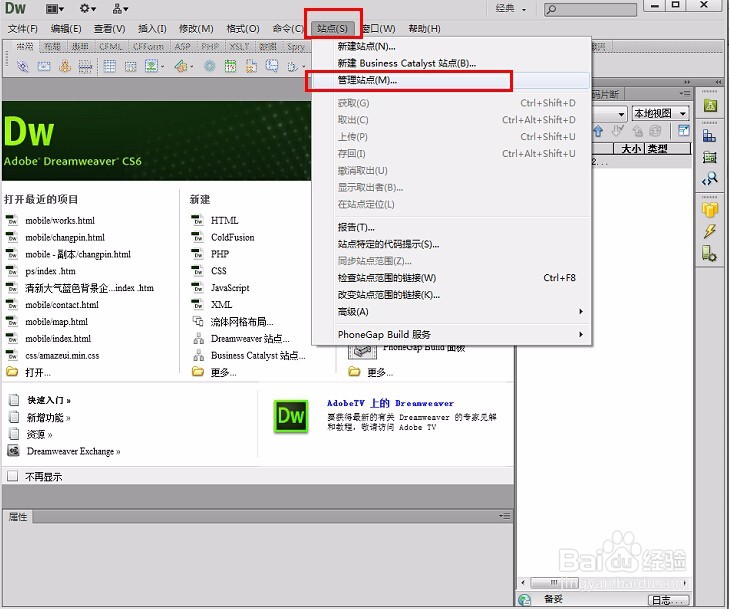This screenshot has height=609, width=729.
Task: Click the comment icon in Insert toolbar
Action: coord(272,66)
